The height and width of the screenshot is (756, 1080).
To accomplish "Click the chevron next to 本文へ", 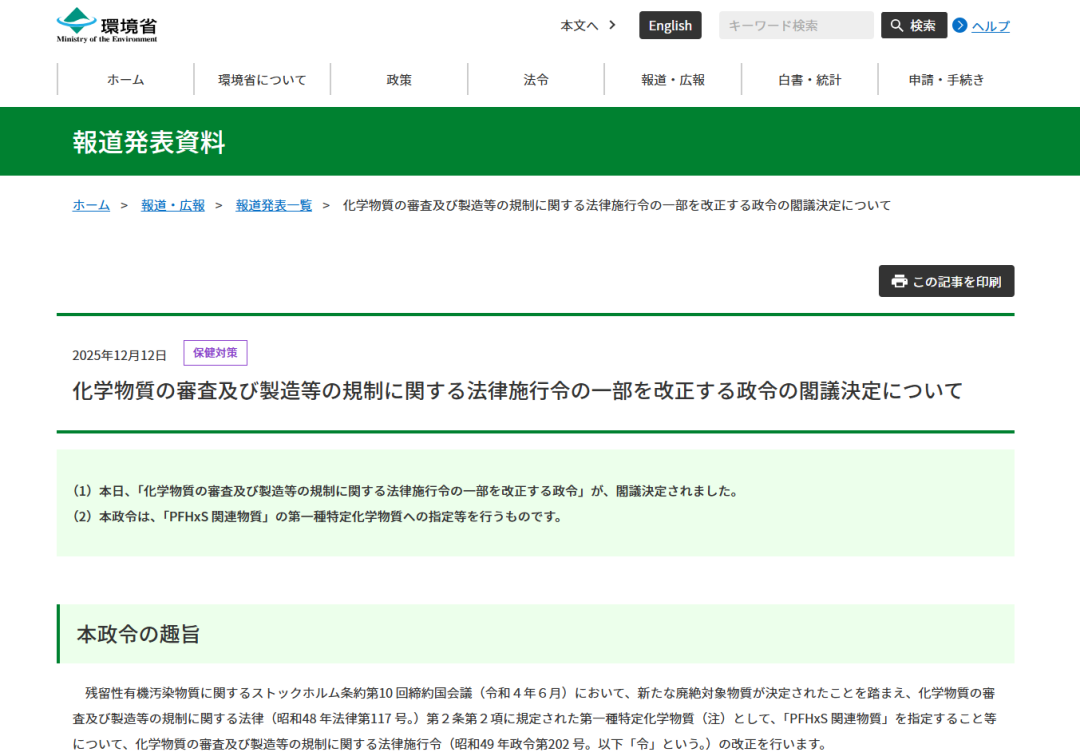I will pyautogui.click(x=612, y=25).
